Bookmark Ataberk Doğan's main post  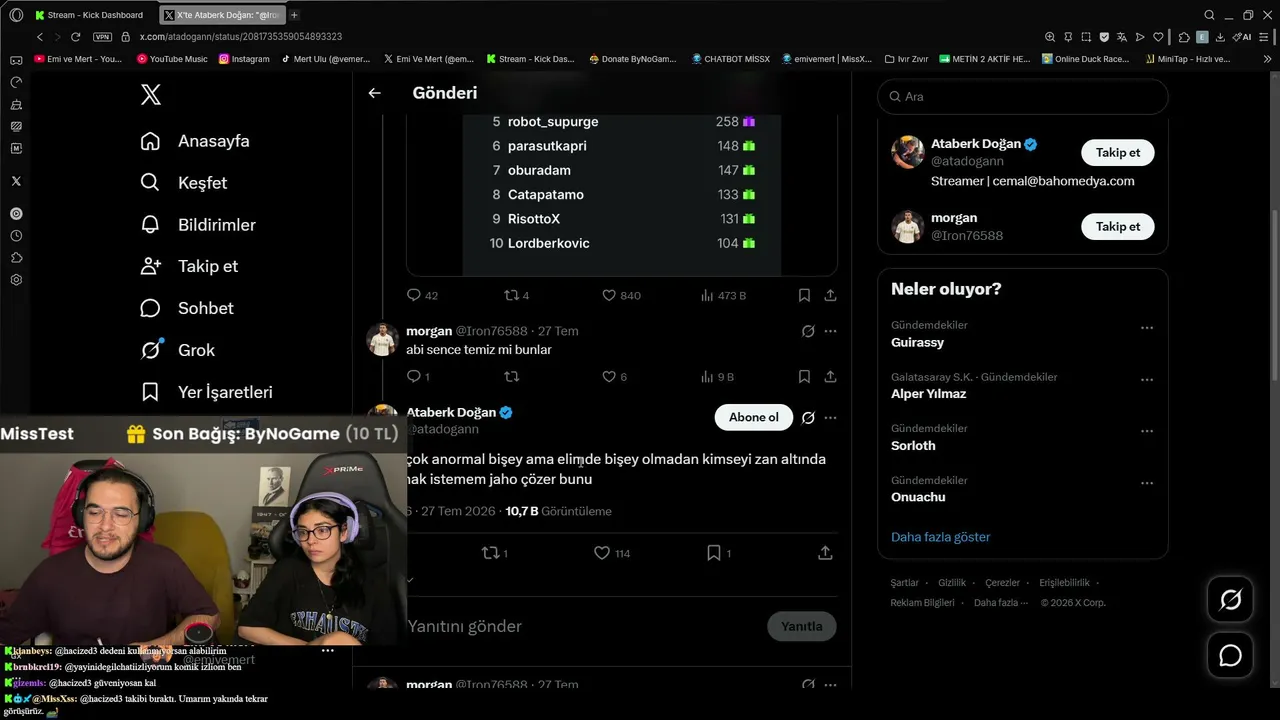(714, 553)
